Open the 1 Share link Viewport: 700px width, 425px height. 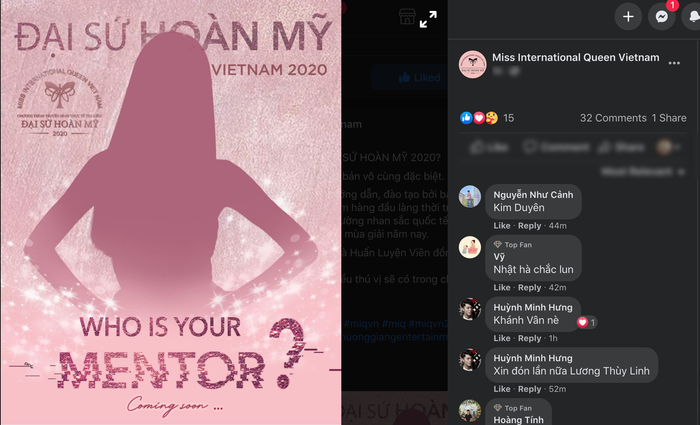[669, 118]
